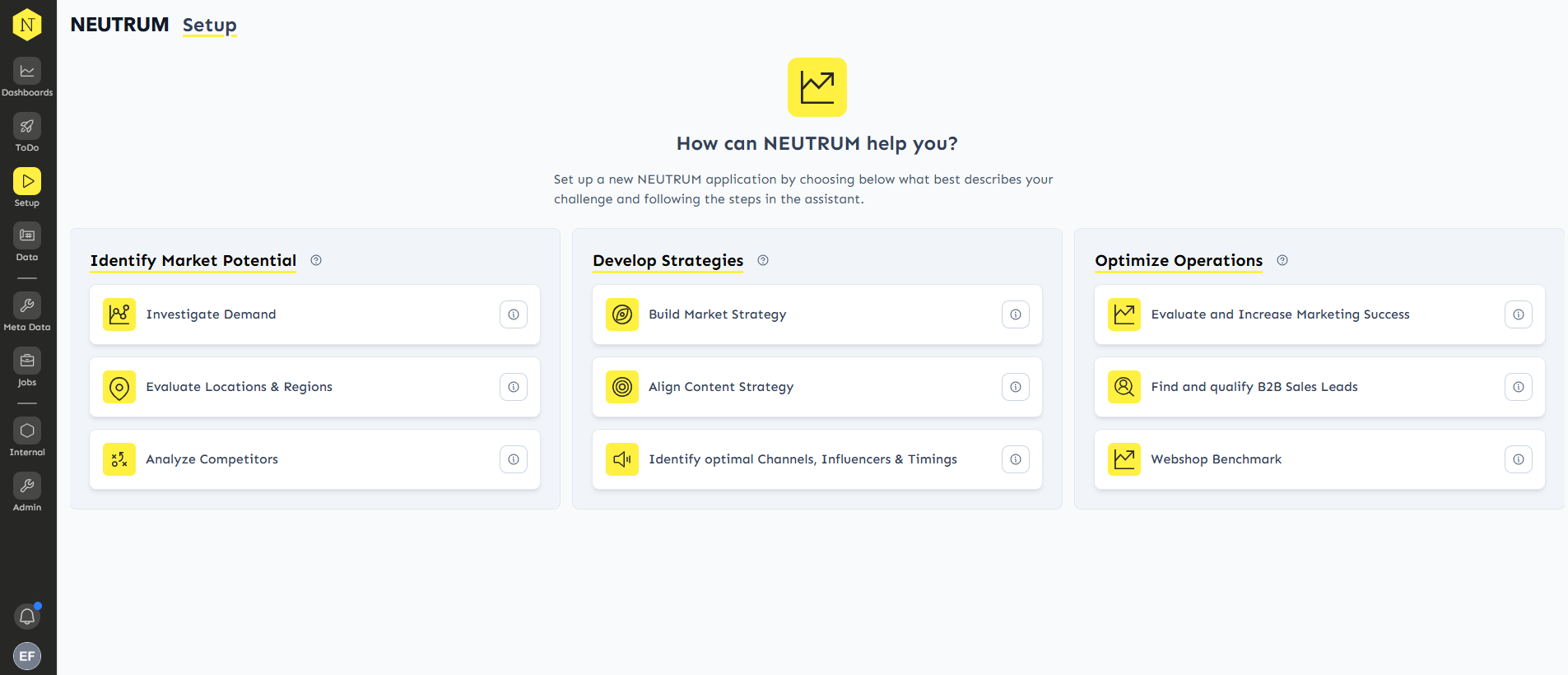Select Find and qualify B2B Sales Leads
This screenshot has width=1568, height=675.
1319,387
